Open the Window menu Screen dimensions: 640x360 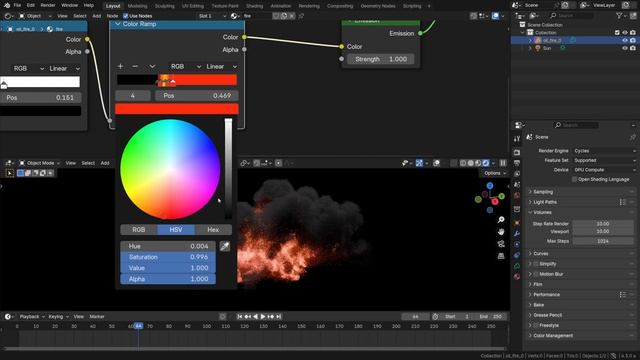click(x=69, y=6)
